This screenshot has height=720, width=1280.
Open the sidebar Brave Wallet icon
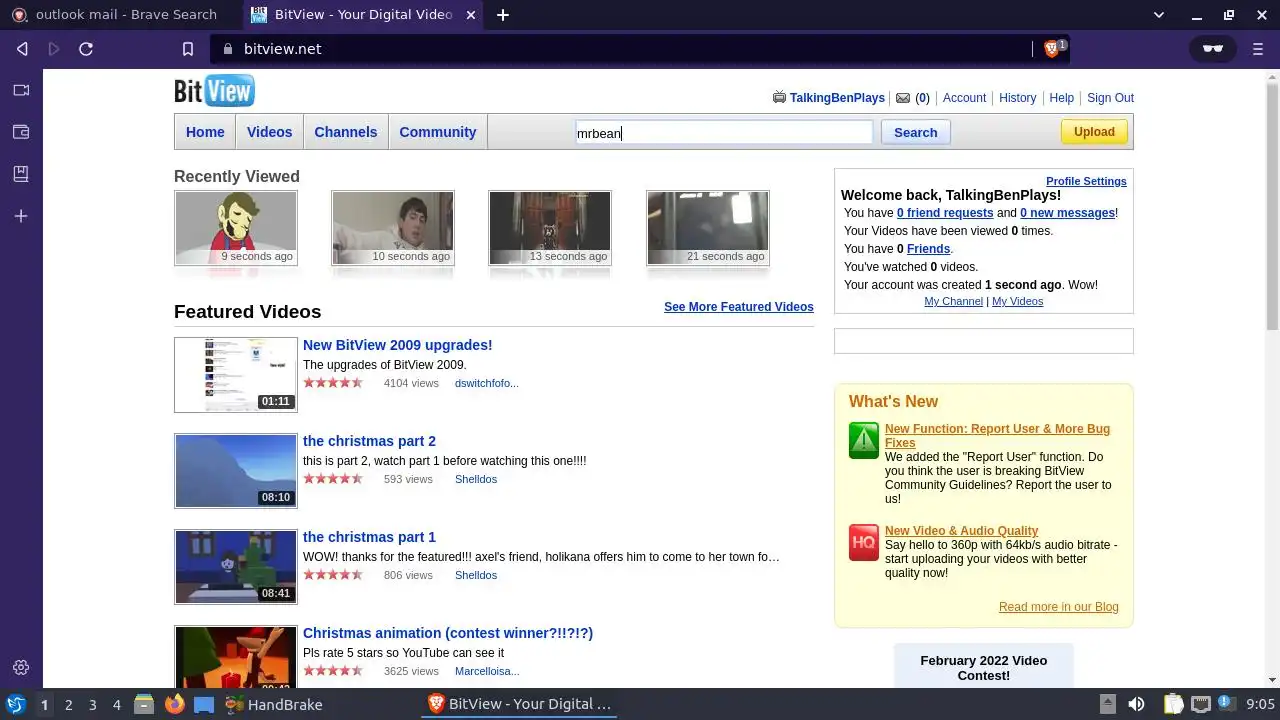point(21,131)
